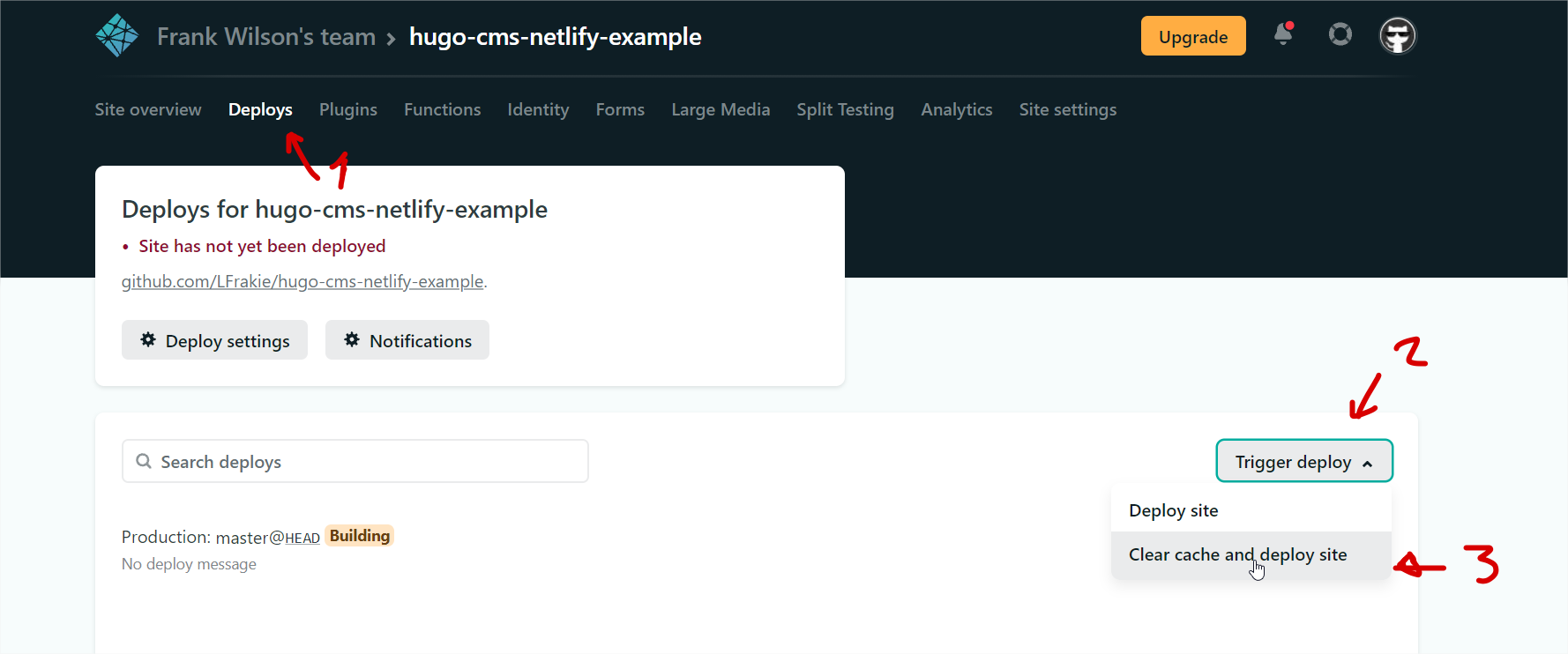Navigate to the Forms tab
The image size is (1568, 654).
(x=620, y=109)
